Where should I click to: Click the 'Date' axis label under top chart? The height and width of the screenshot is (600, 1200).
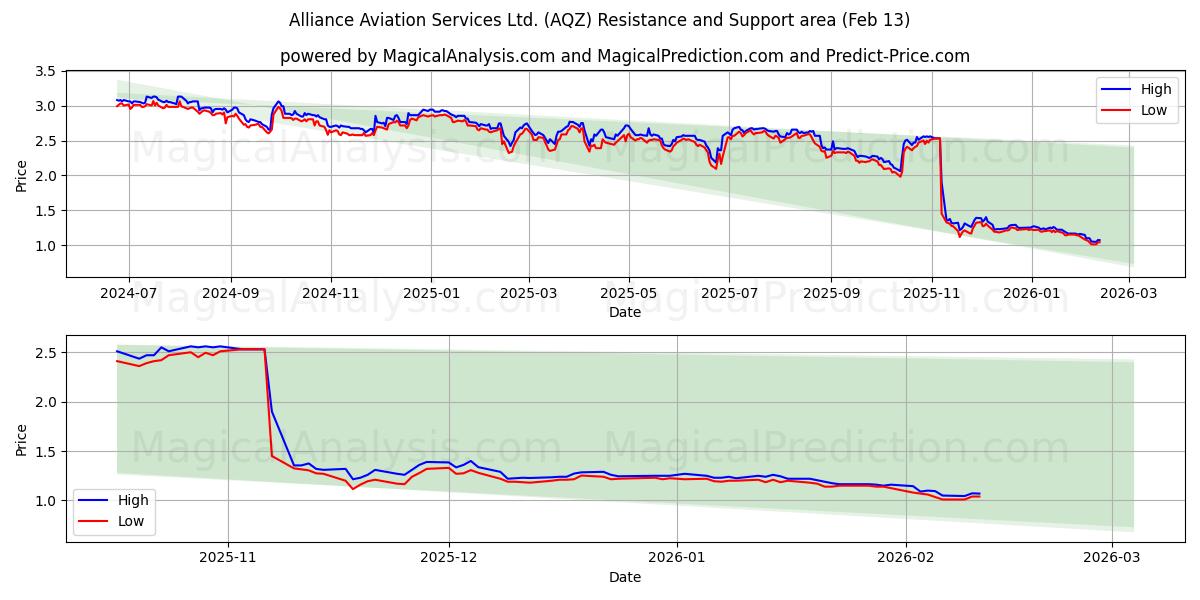click(625, 313)
